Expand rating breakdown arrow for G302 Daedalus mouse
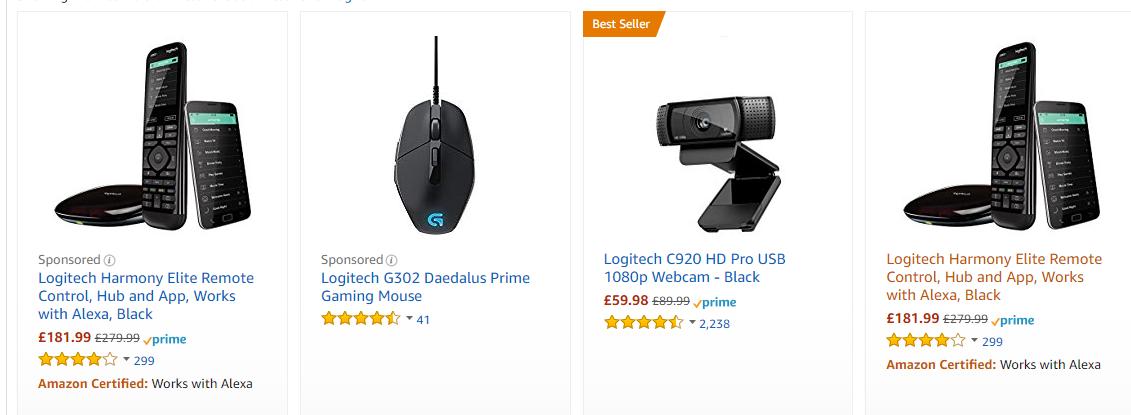Viewport: 1131px width, 415px height. tap(409, 319)
